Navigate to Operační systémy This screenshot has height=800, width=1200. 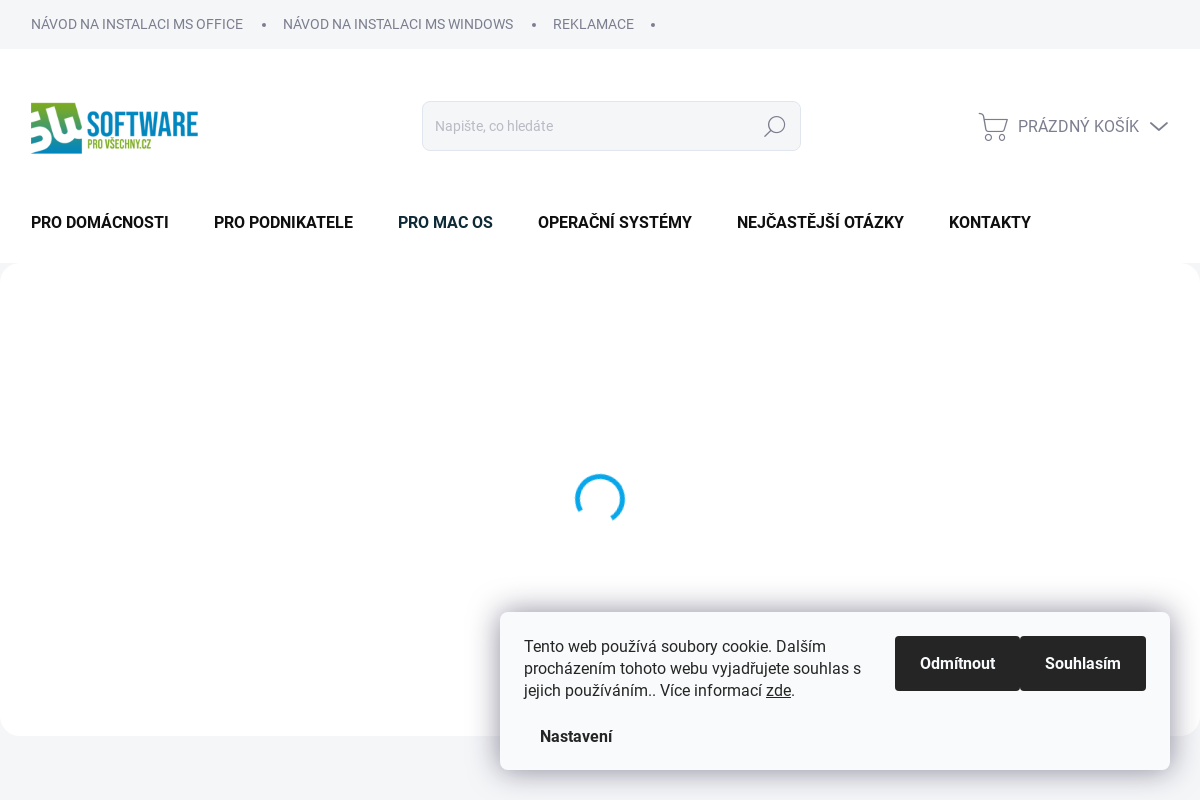click(x=615, y=222)
